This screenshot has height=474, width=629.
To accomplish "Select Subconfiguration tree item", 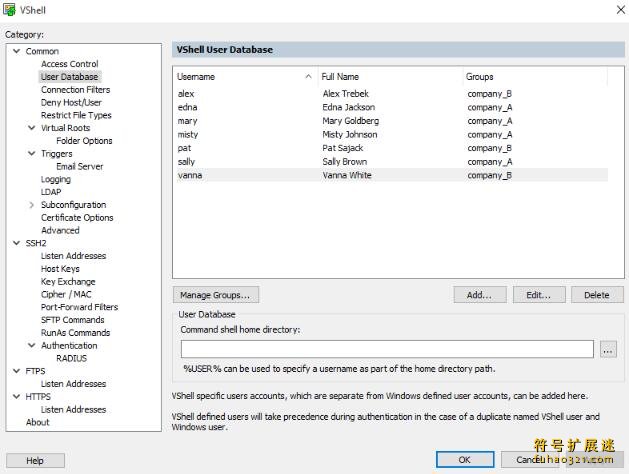I will tap(73, 205).
